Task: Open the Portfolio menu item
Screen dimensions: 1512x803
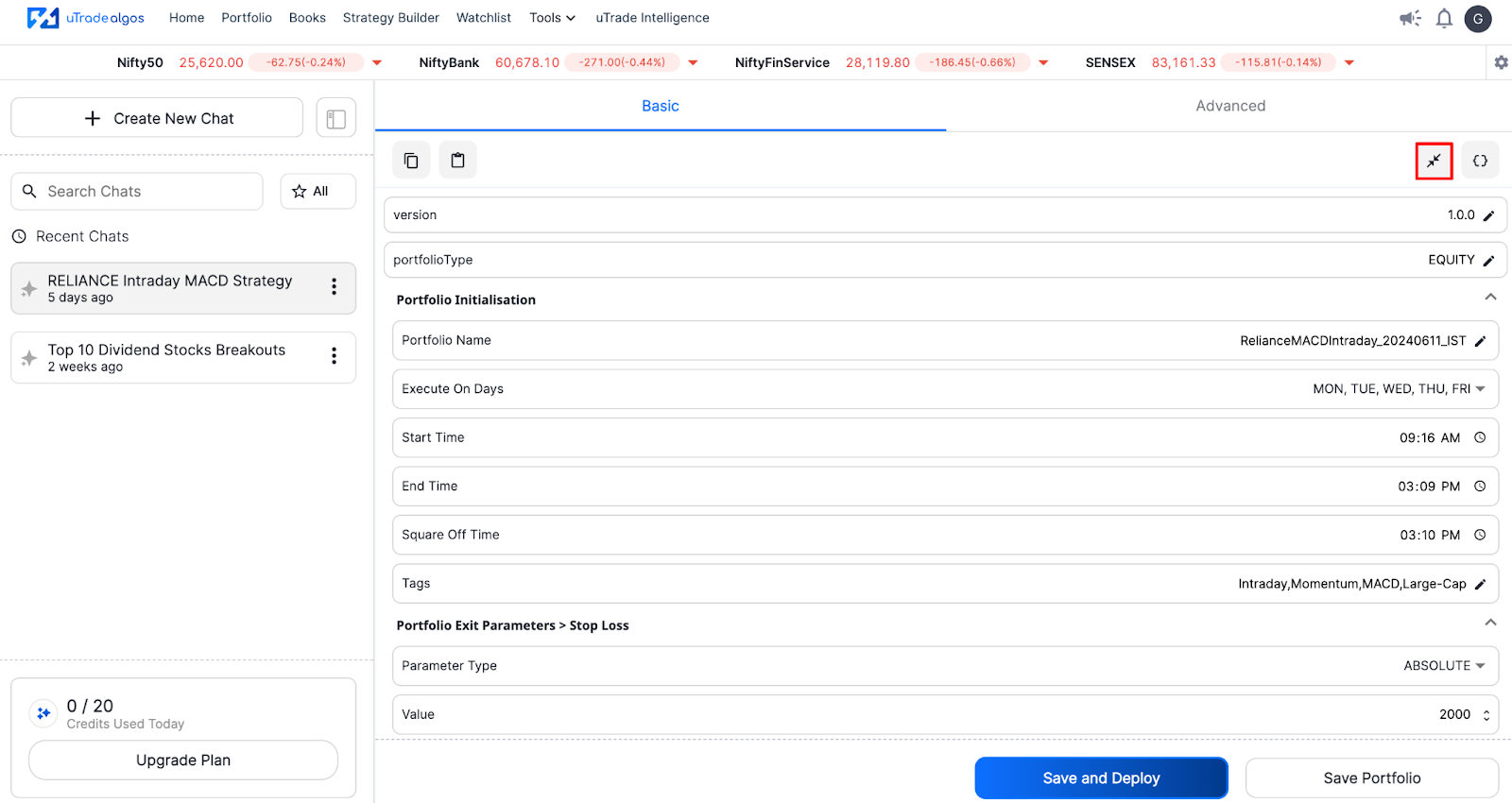Action: (x=247, y=18)
